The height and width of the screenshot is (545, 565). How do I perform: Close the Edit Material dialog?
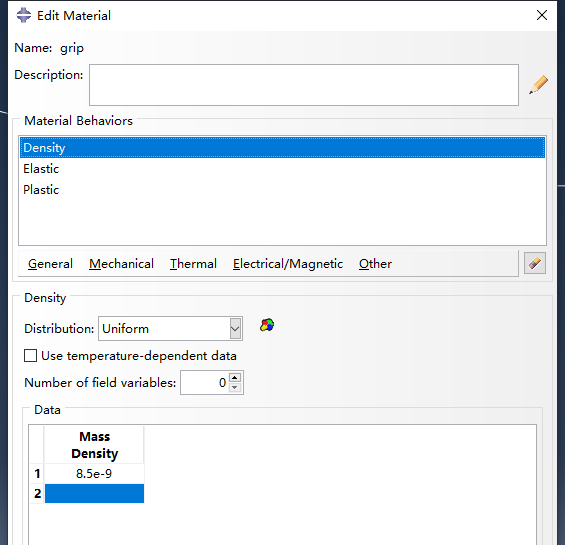542,15
